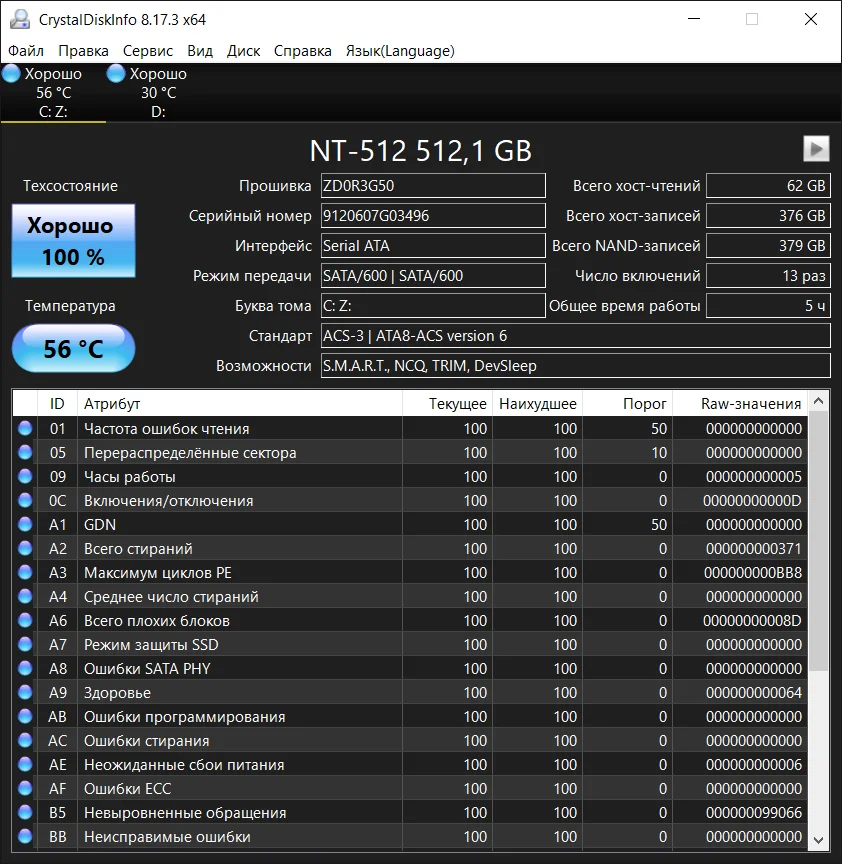
Task: Click status orb for attribute A3
Action: 25,573
